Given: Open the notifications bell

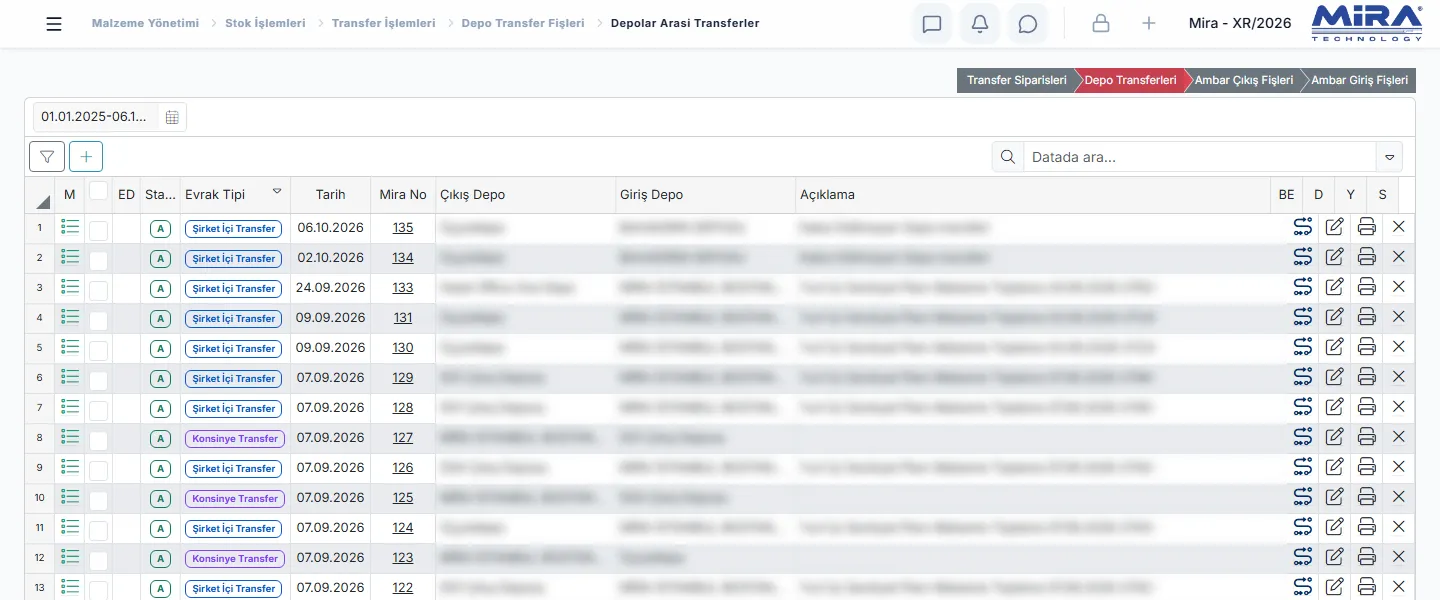Looking at the screenshot, I should [980, 24].
